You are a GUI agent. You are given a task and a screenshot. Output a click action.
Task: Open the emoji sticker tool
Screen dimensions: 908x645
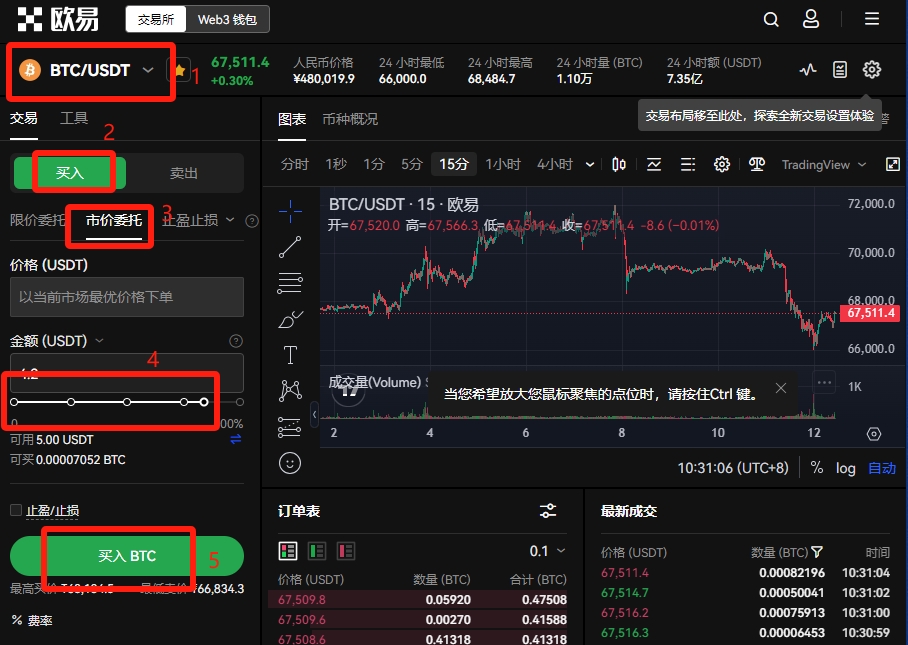coord(290,463)
